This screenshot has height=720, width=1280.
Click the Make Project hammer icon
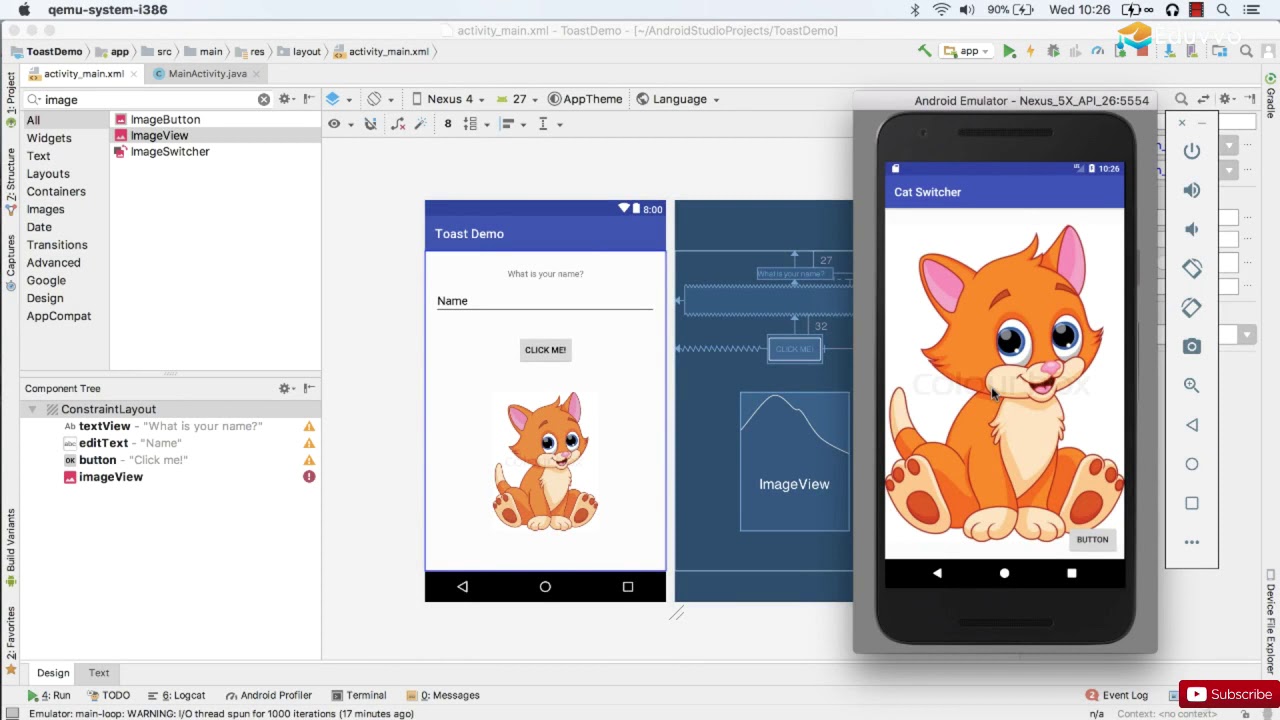coord(924,51)
